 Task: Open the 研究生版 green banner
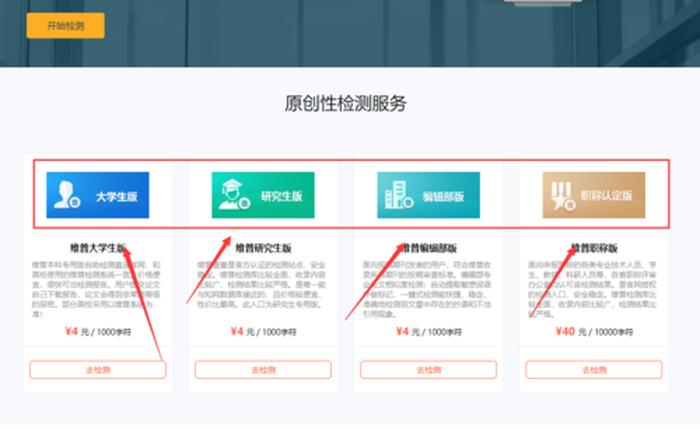263,195
